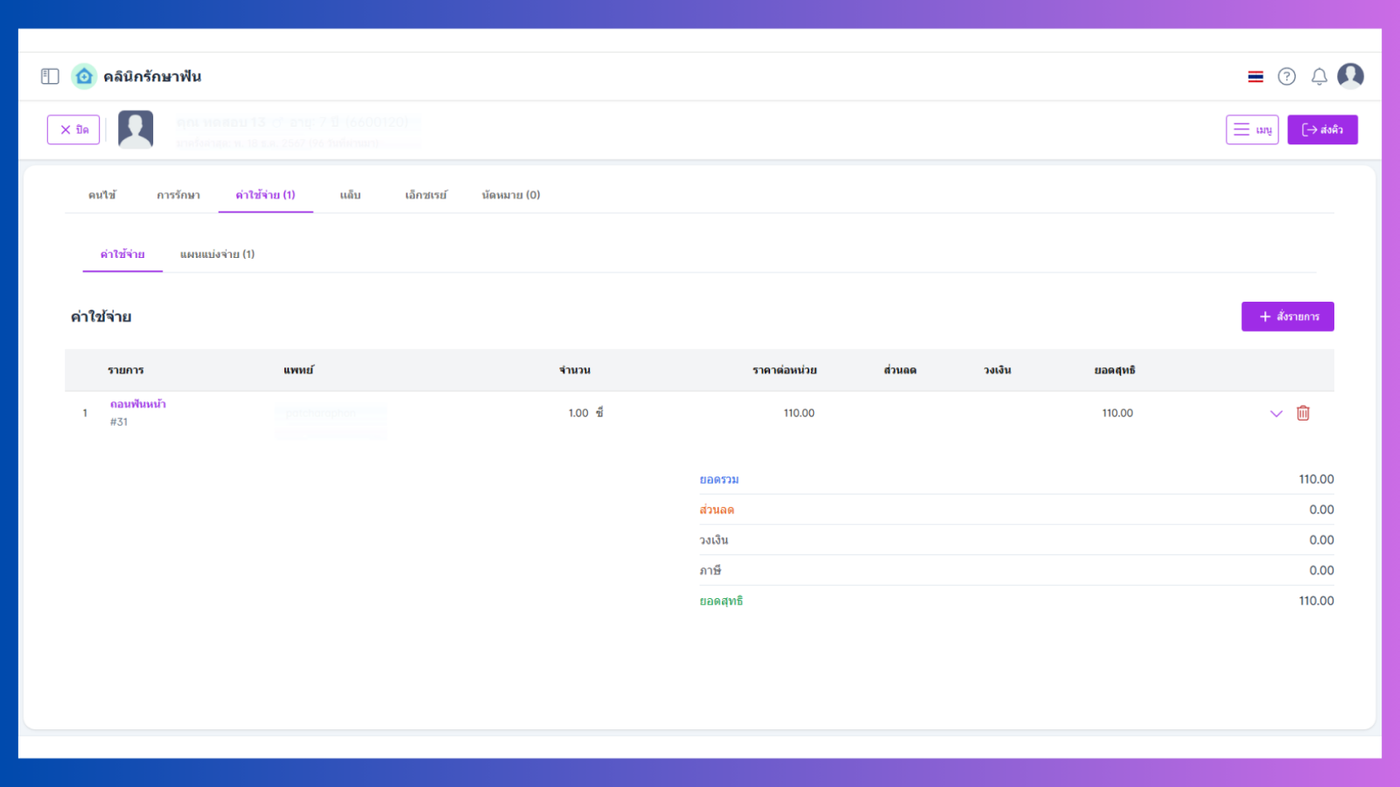
Task: Delete the ถอนฟันหน้า row with trash icon
Action: pyautogui.click(x=1303, y=413)
